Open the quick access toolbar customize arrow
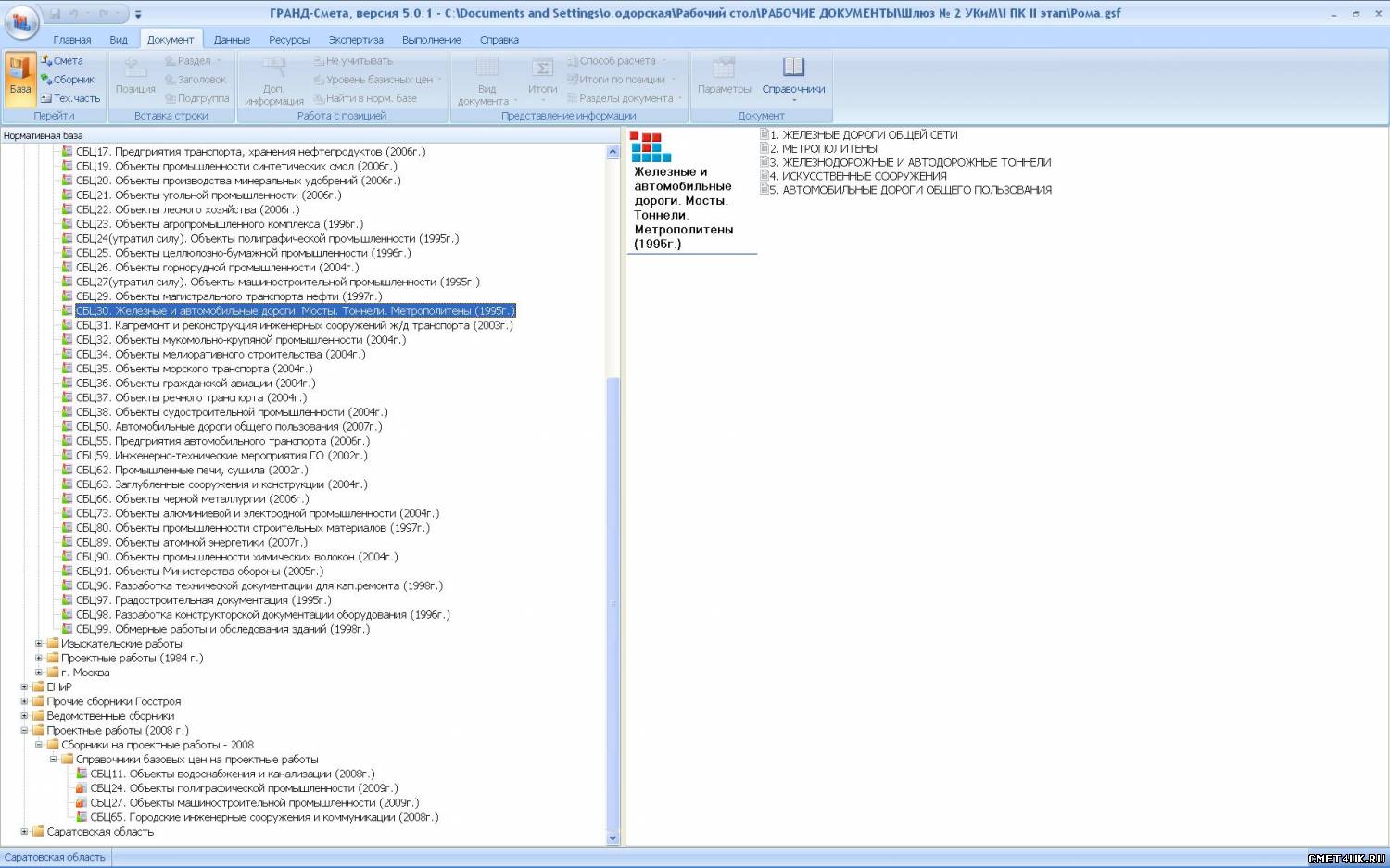1390x868 pixels. click(x=139, y=15)
